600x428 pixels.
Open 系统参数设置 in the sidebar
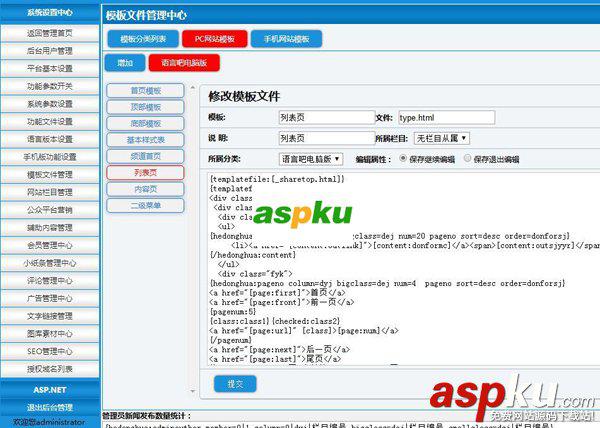point(50,104)
